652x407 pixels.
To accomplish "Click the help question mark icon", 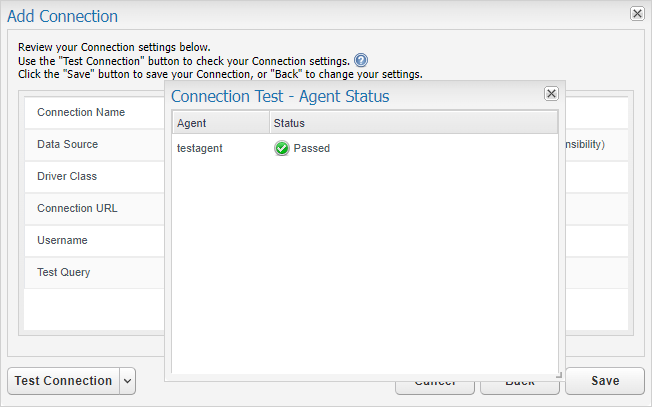I will (361, 61).
